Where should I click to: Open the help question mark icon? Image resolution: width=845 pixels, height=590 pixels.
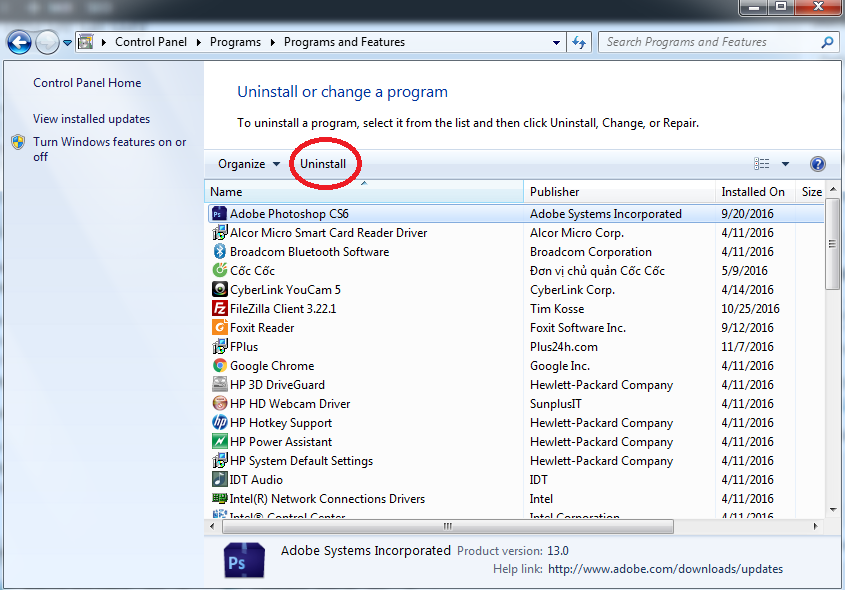coord(817,164)
